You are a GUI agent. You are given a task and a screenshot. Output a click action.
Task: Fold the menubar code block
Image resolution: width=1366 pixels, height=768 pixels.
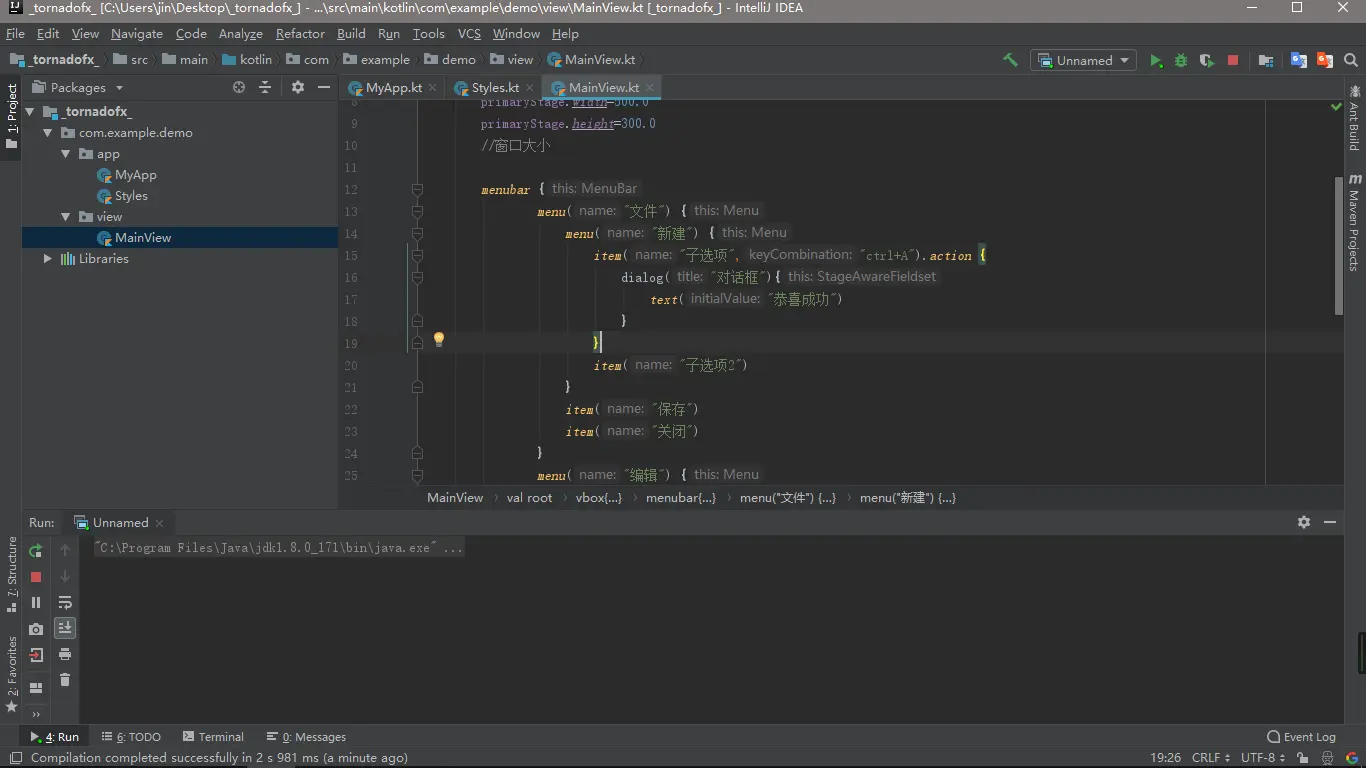click(417, 189)
